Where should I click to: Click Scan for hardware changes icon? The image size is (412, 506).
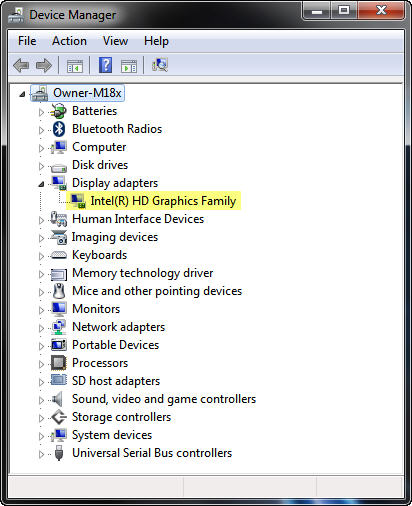160,65
